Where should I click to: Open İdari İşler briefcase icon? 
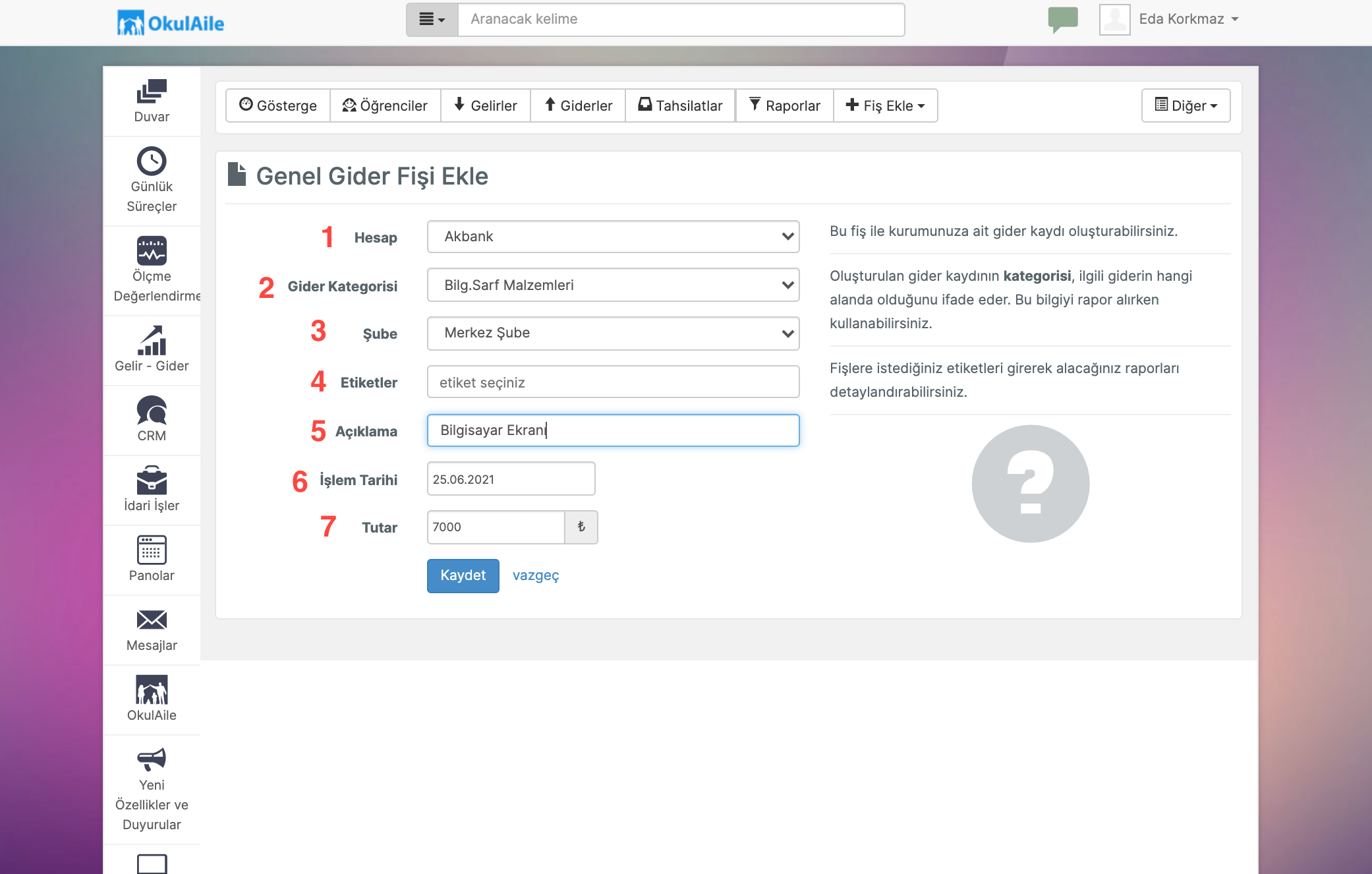[x=152, y=480]
